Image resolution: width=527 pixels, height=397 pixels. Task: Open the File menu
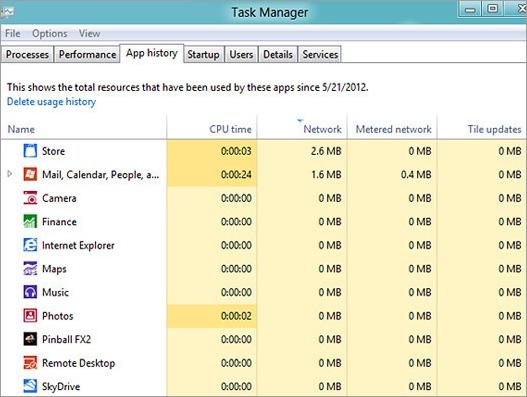pyautogui.click(x=13, y=33)
